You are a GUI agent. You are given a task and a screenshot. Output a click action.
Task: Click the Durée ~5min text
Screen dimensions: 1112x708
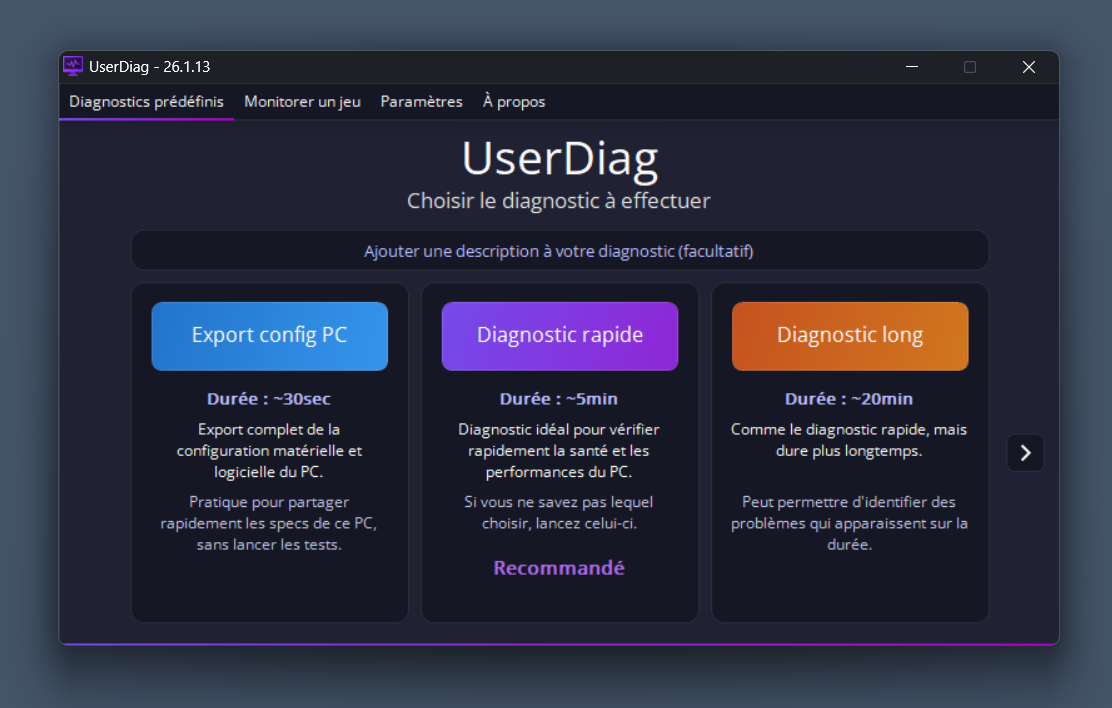[559, 399]
